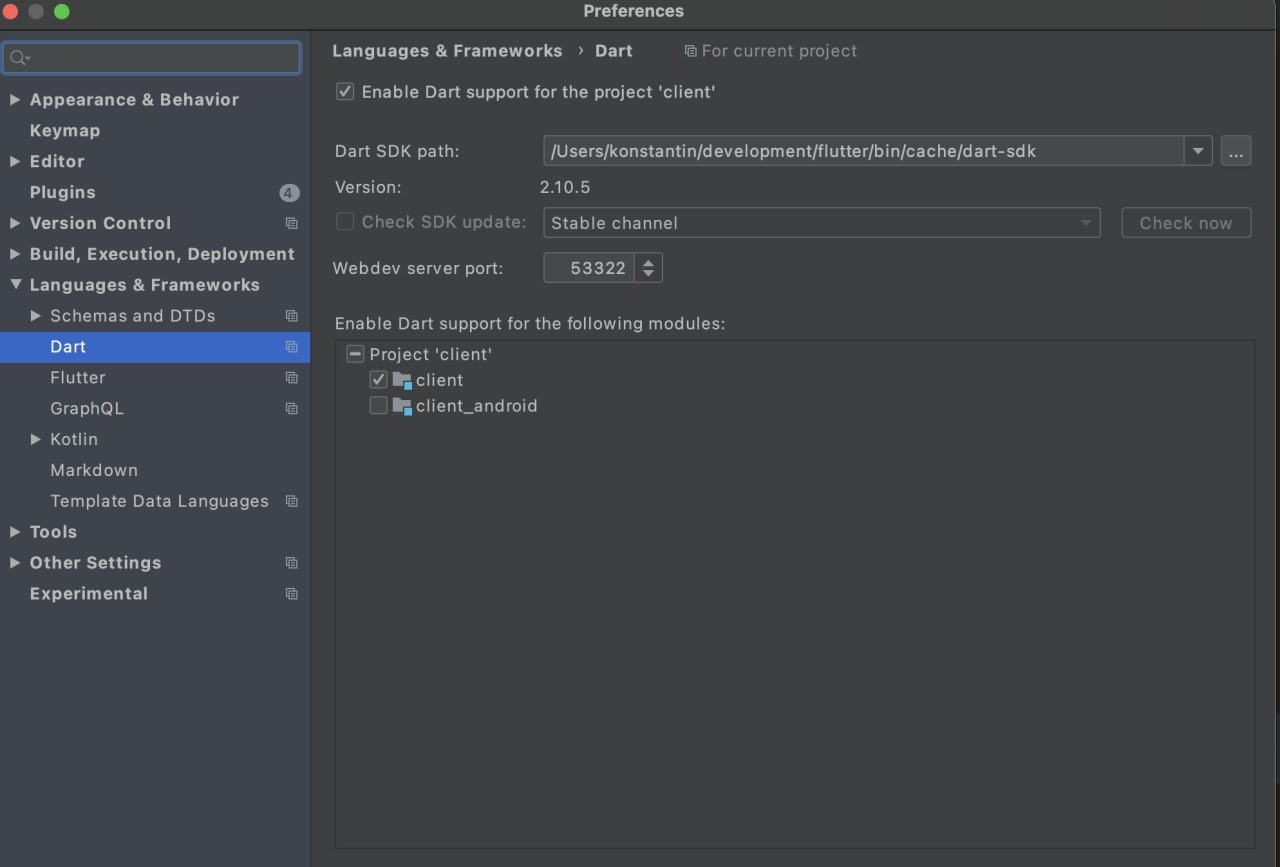1280x867 pixels.
Task: Expand the Kotlin settings node
Action: click(x=36, y=439)
